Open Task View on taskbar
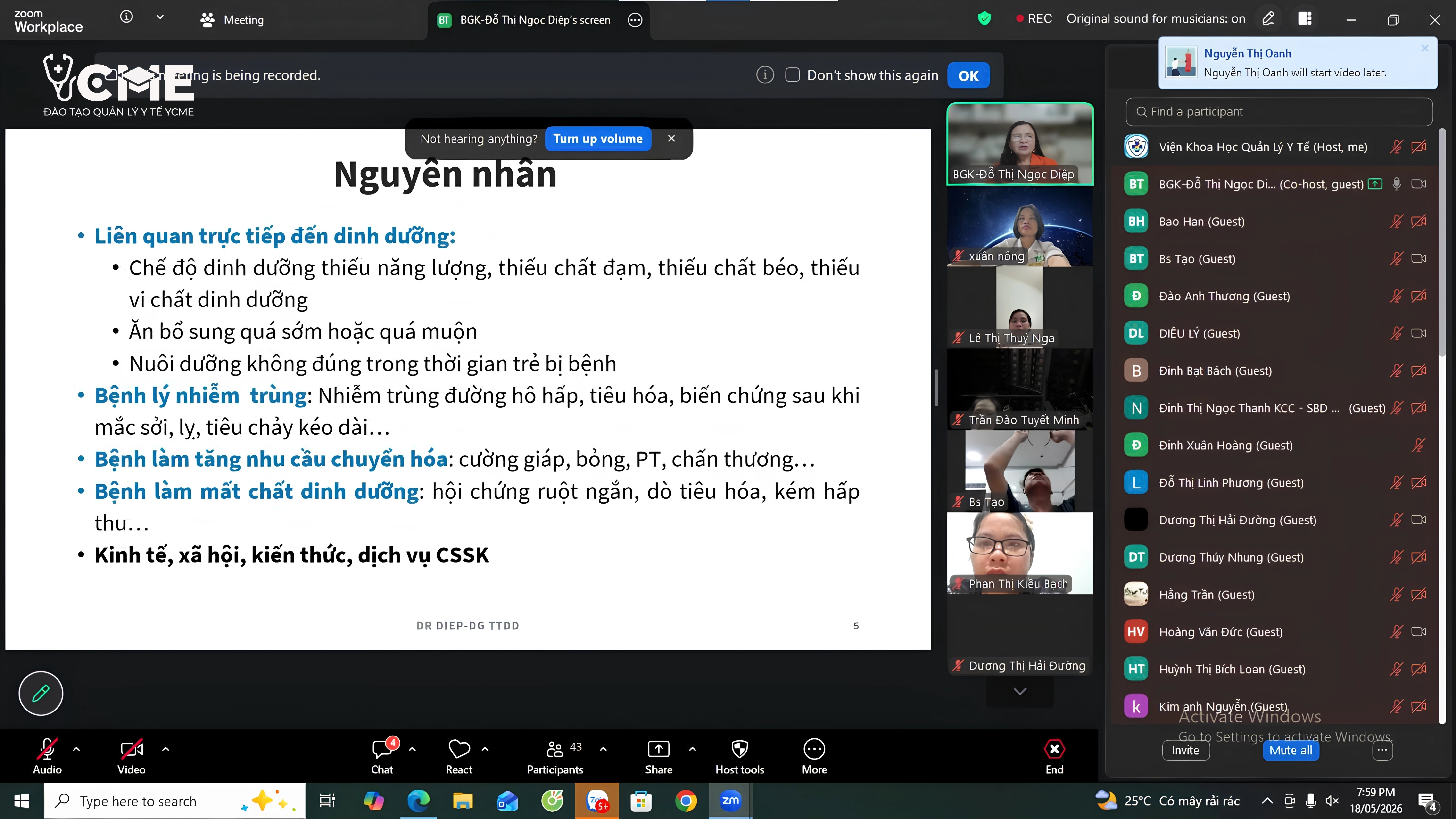Image resolution: width=1456 pixels, height=819 pixels. (327, 801)
